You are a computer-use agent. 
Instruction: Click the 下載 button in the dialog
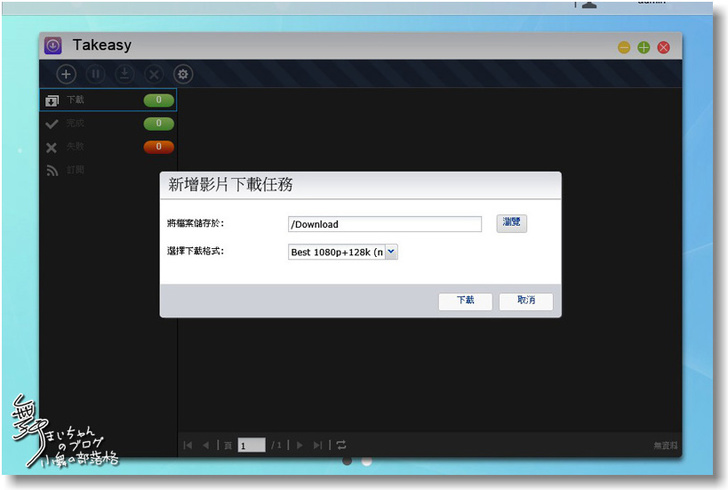tap(465, 301)
